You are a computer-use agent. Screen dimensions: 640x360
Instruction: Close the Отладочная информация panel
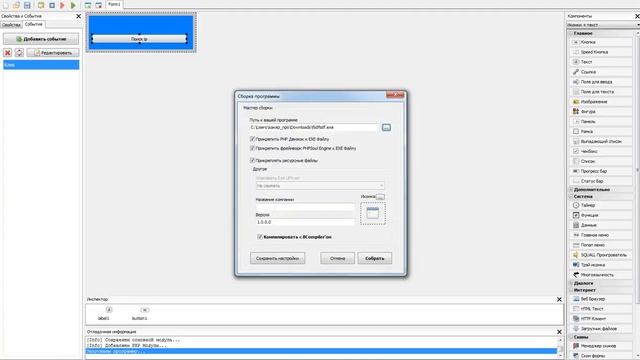[x=559, y=332]
